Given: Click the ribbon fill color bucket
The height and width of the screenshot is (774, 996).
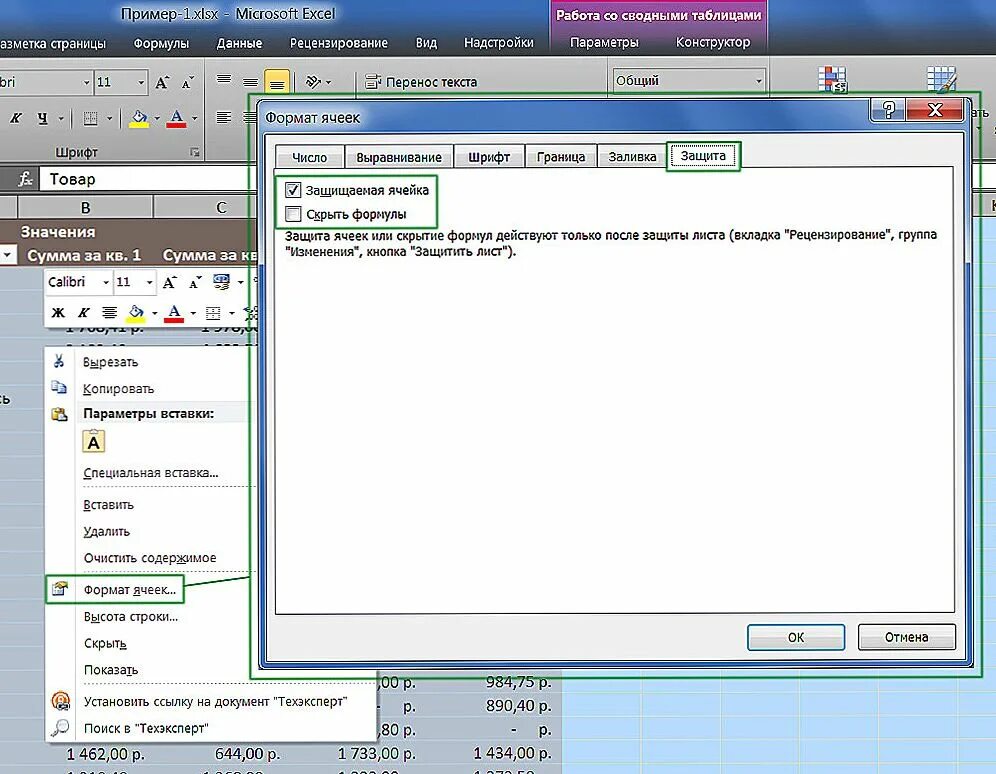Looking at the screenshot, I should click(138, 118).
